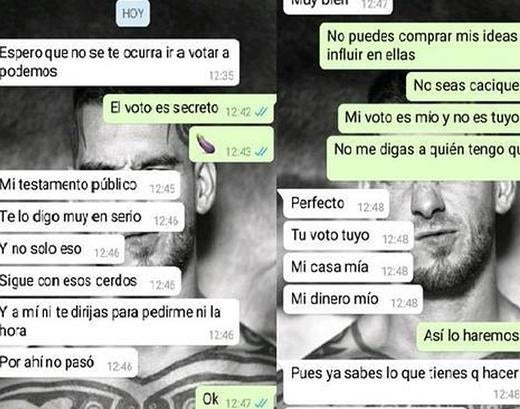Image resolution: width=520 pixels, height=409 pixels.
Task: Tap the 'Y a mí ni te dirijas' message
Action: pyautogui.click(x=119, y=322)
